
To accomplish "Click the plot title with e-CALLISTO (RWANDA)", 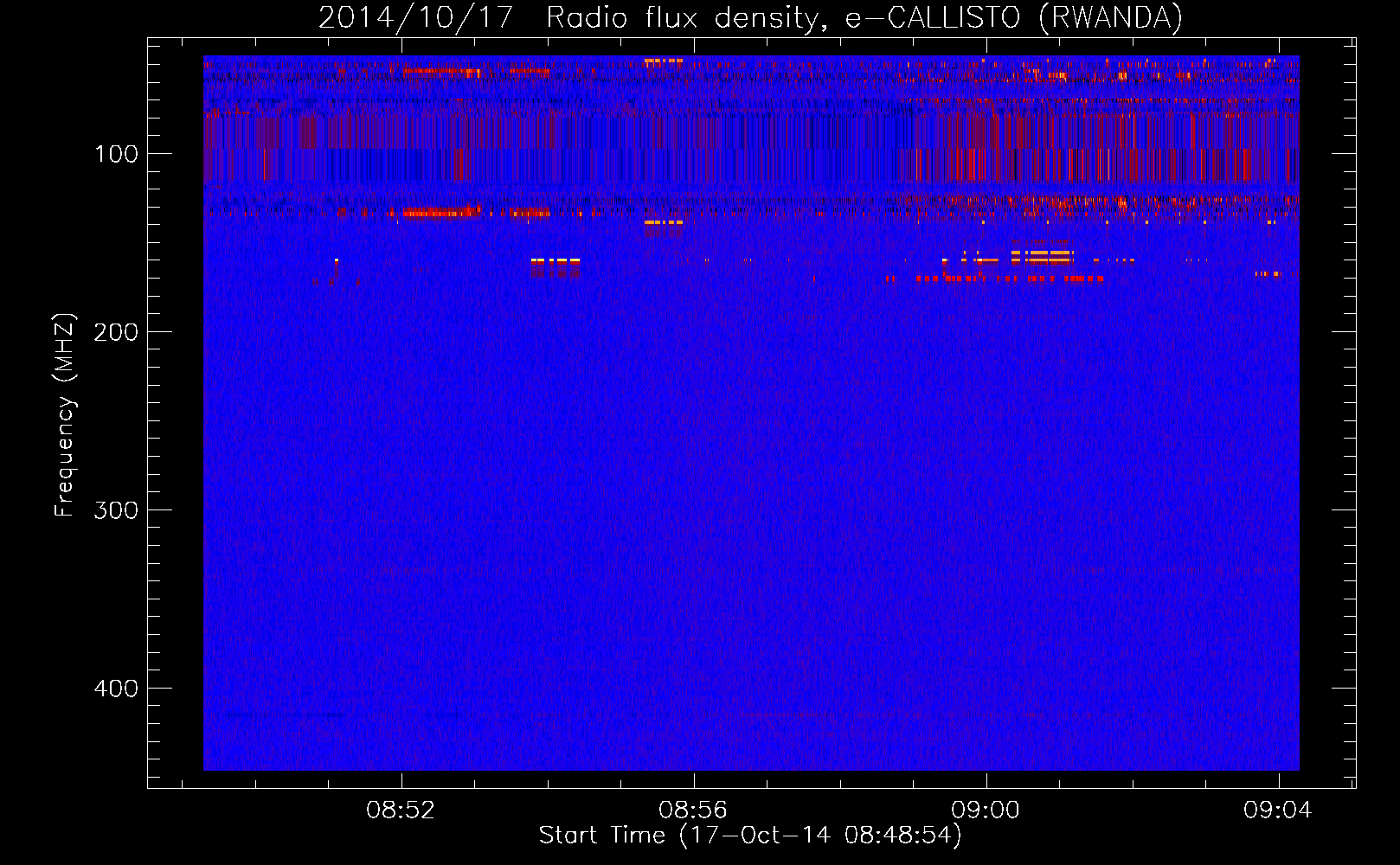I will pyautogui.click(x=750, y=17).
